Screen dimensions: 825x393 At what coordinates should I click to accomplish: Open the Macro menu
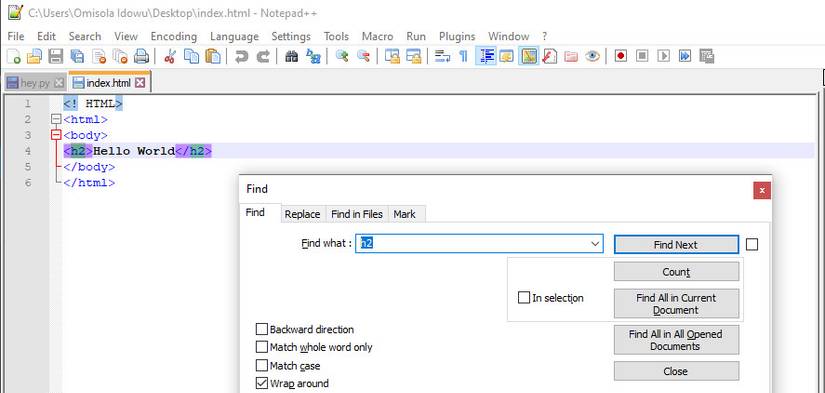[377, 36]
